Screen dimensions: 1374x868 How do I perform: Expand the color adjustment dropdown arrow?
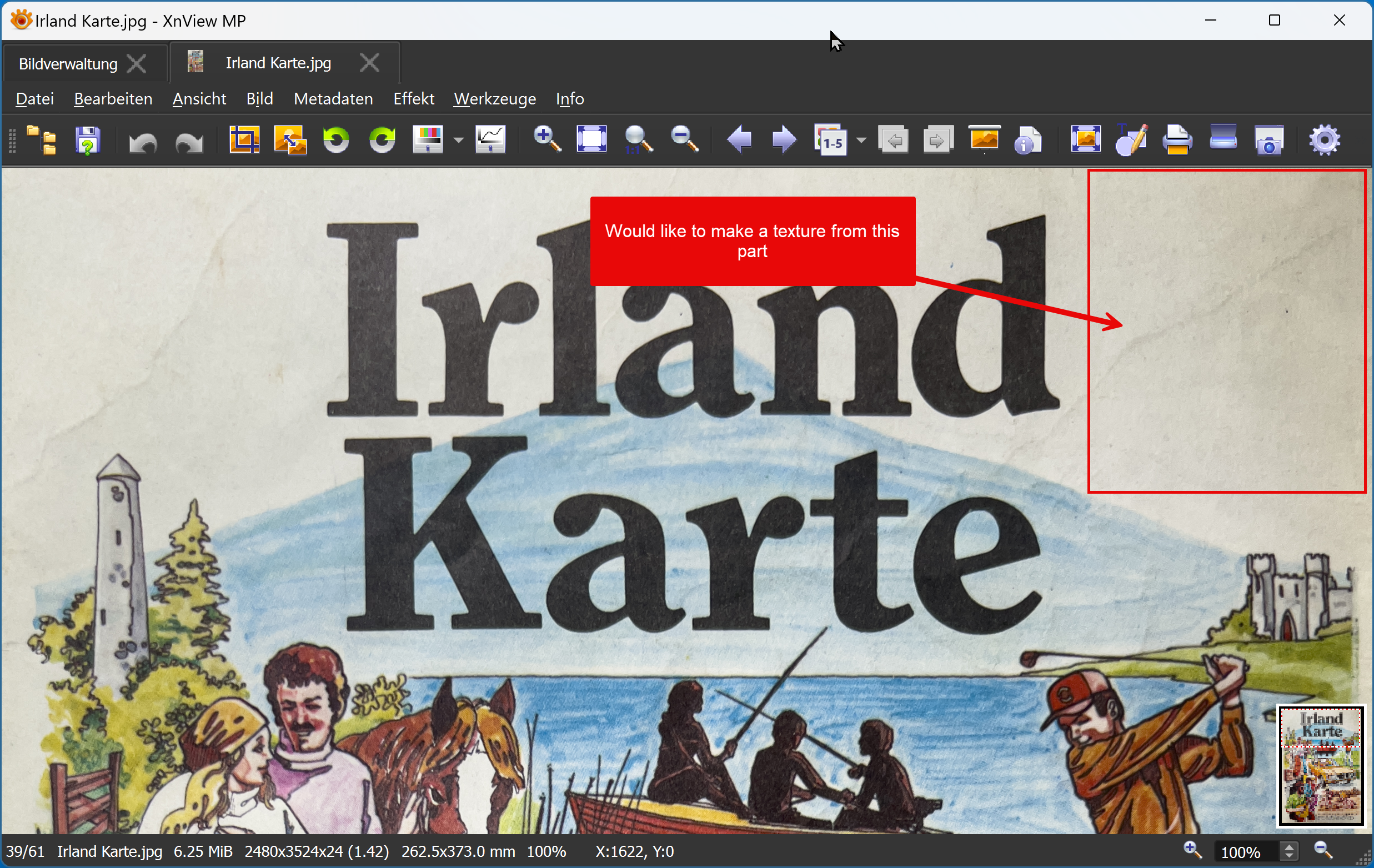(458, 140)
